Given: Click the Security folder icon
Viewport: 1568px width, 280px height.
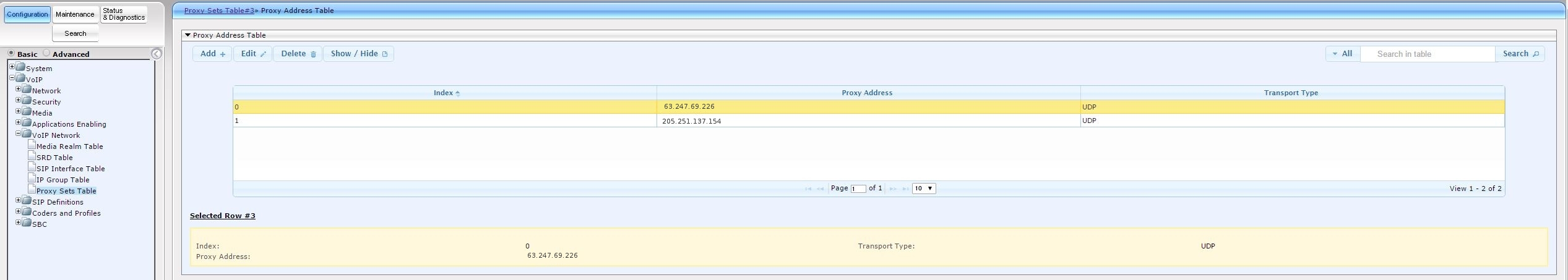Looking at the screenshot, I should pos(27,100).
